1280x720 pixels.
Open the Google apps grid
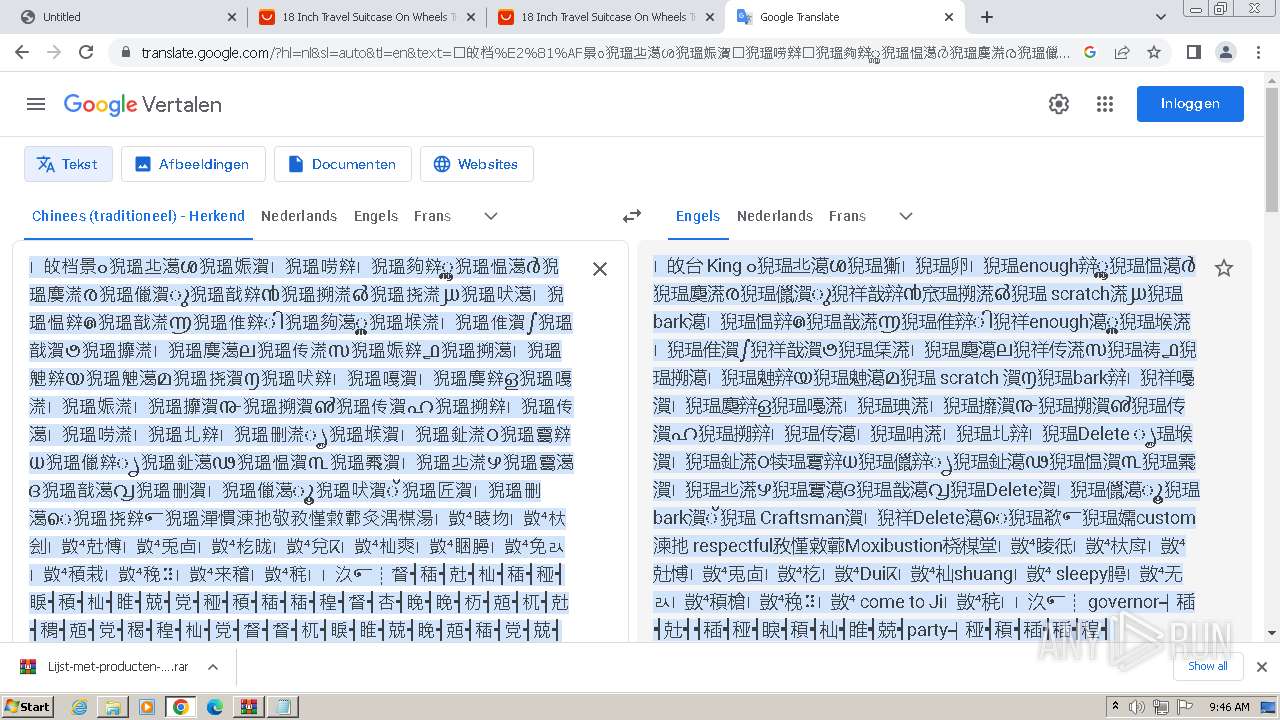coord(1105,104)
